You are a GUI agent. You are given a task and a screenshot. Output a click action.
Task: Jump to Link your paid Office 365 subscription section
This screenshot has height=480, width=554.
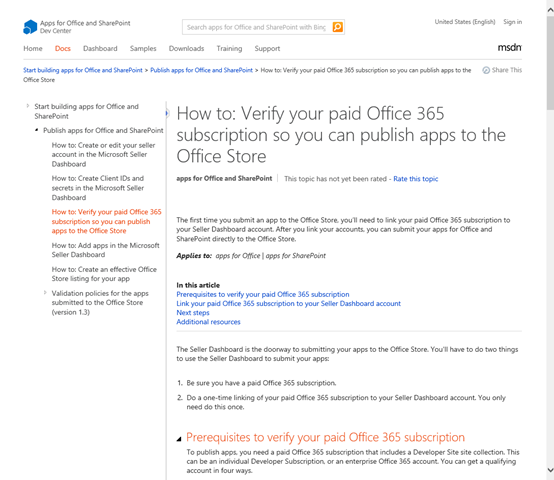click(289, 303)
